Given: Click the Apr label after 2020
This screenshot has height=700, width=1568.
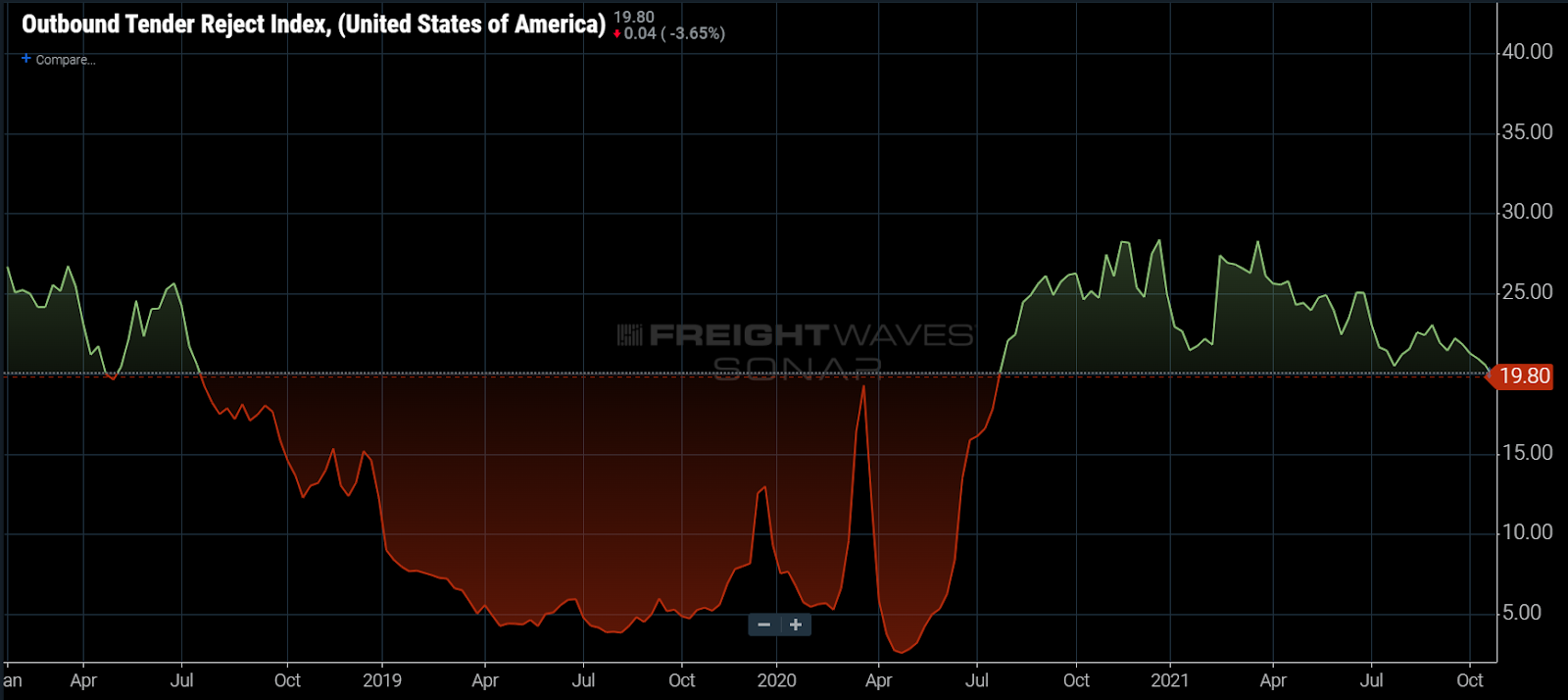Looking at the screenshot, I should click(879, 680).
